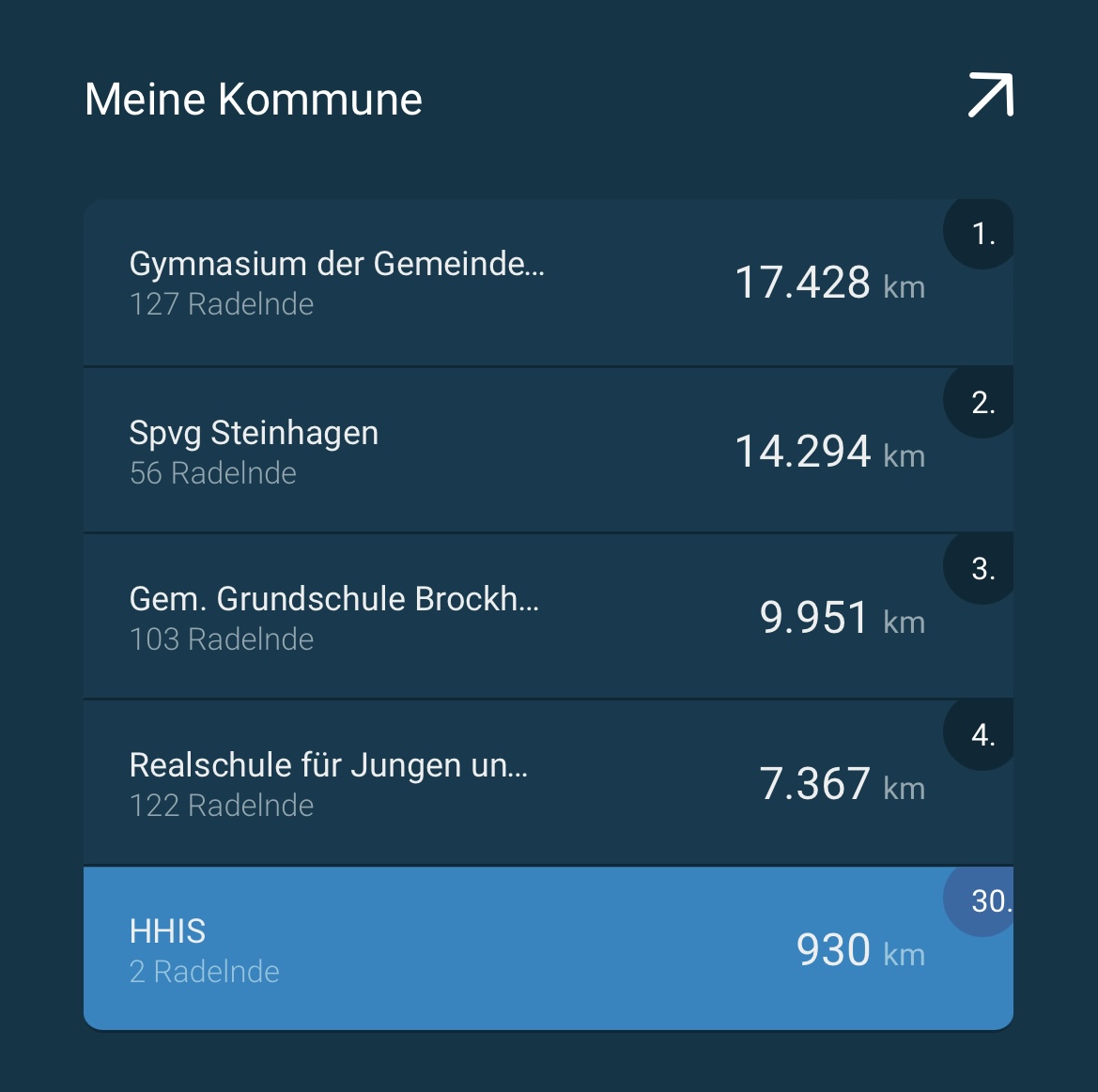
Task: Tap the 7.367 km distance value
Action: point(842,784)
